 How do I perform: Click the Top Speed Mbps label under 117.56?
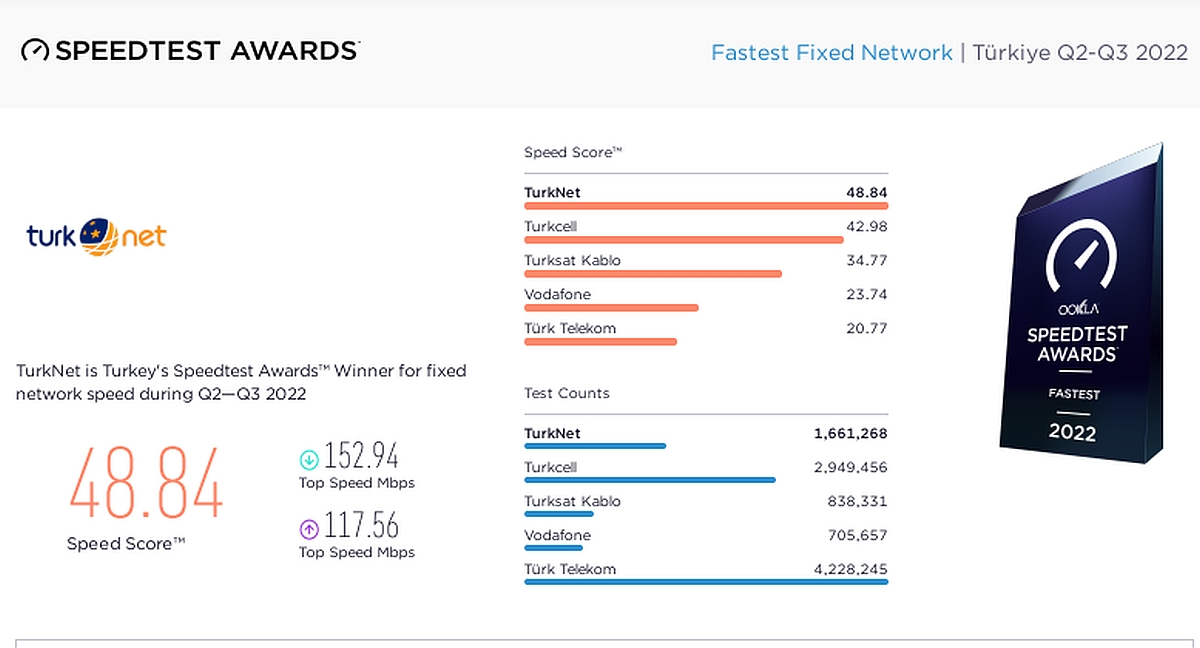[357, 552]
